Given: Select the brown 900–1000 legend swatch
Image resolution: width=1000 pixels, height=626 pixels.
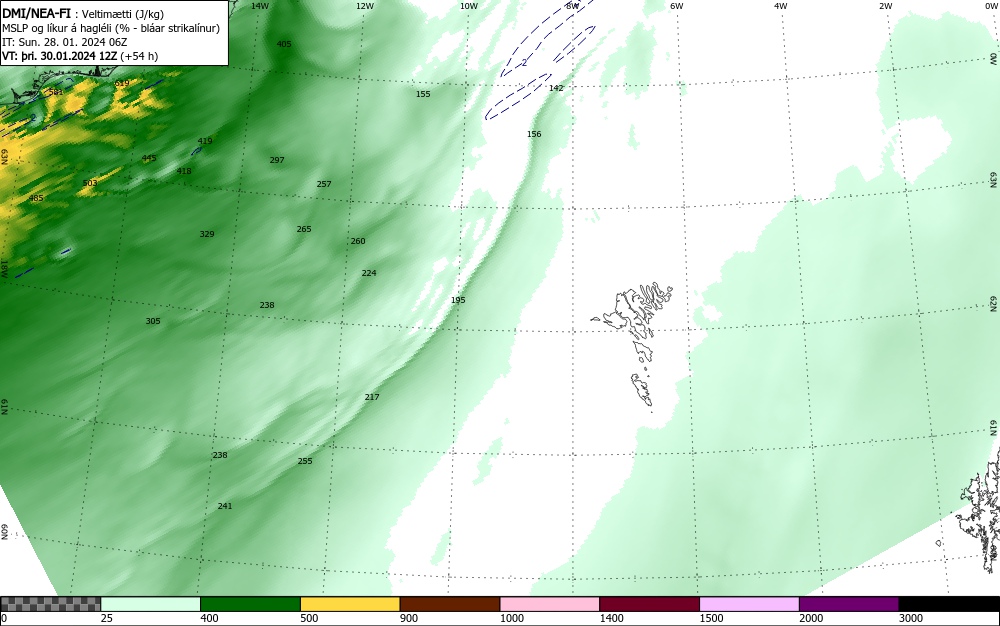Looking at the screenshot, I should point(450,604).
